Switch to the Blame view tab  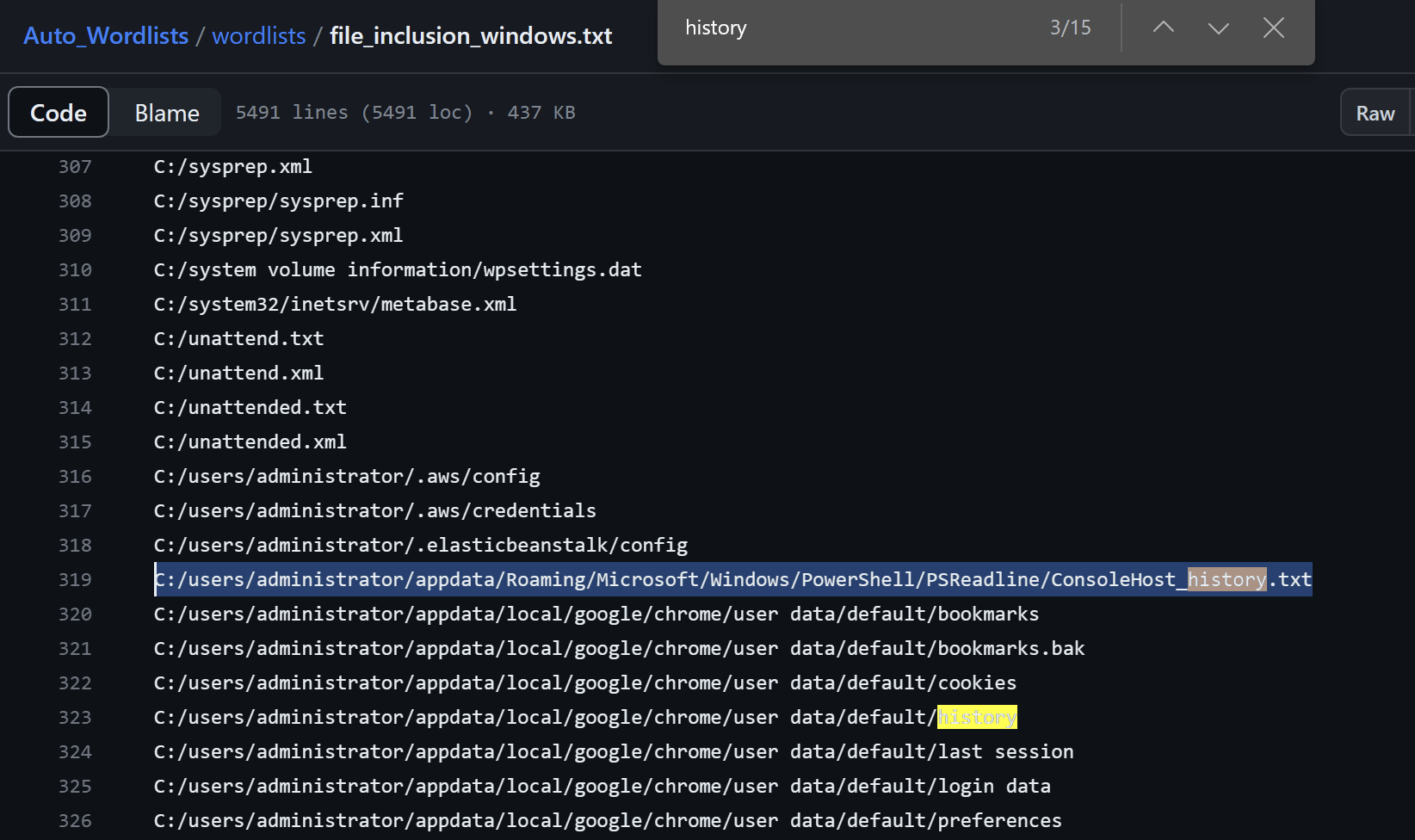coord(166,113)
